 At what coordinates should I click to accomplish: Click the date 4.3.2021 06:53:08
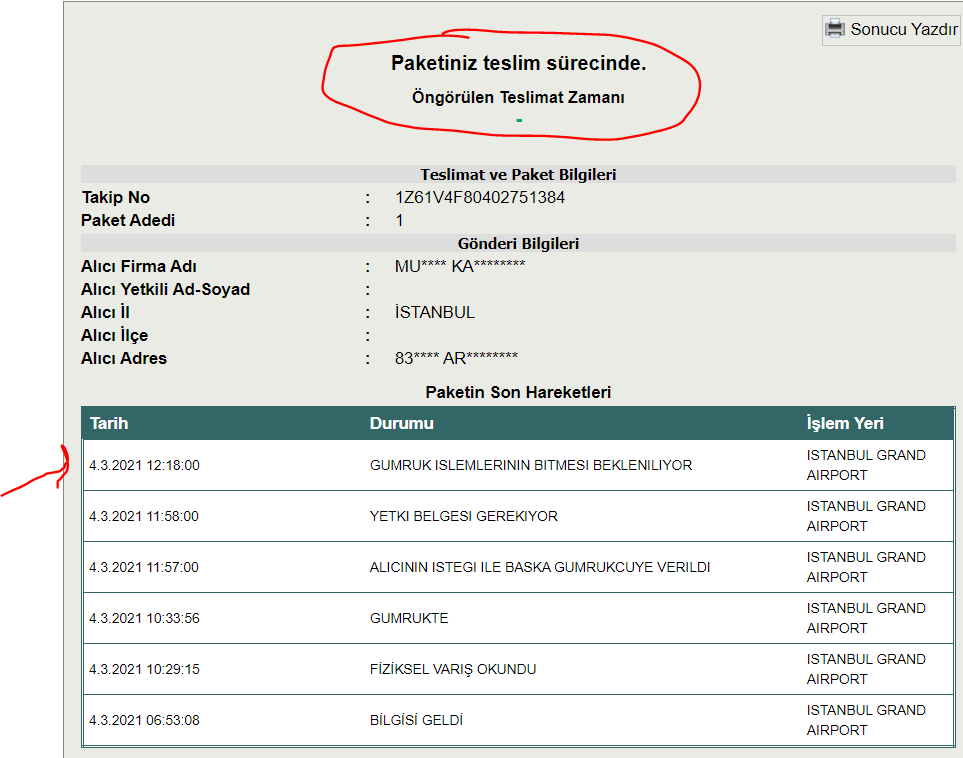coord(144,720)
